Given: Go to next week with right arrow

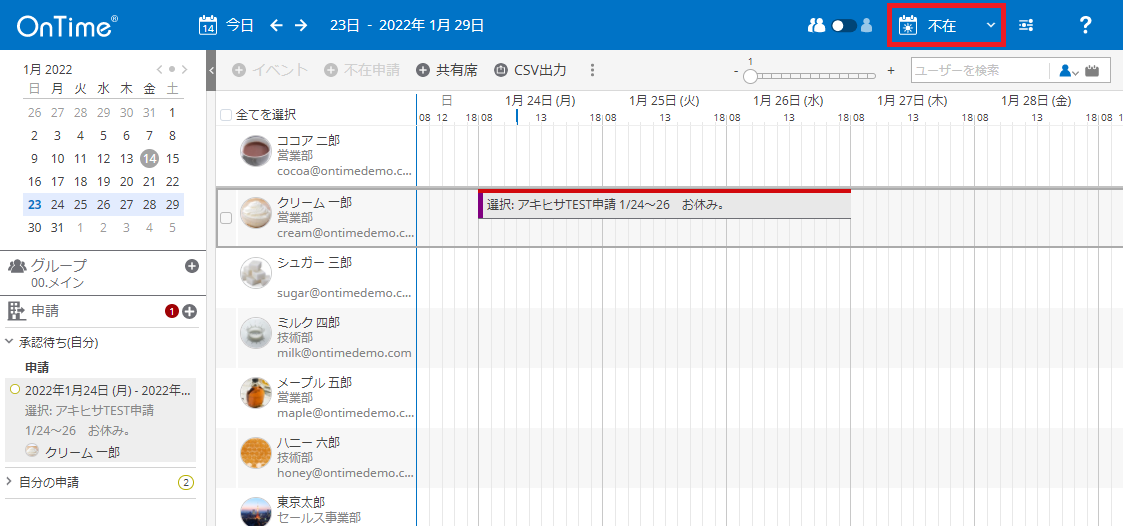Looking at the screenshot, I should (301, 25).
